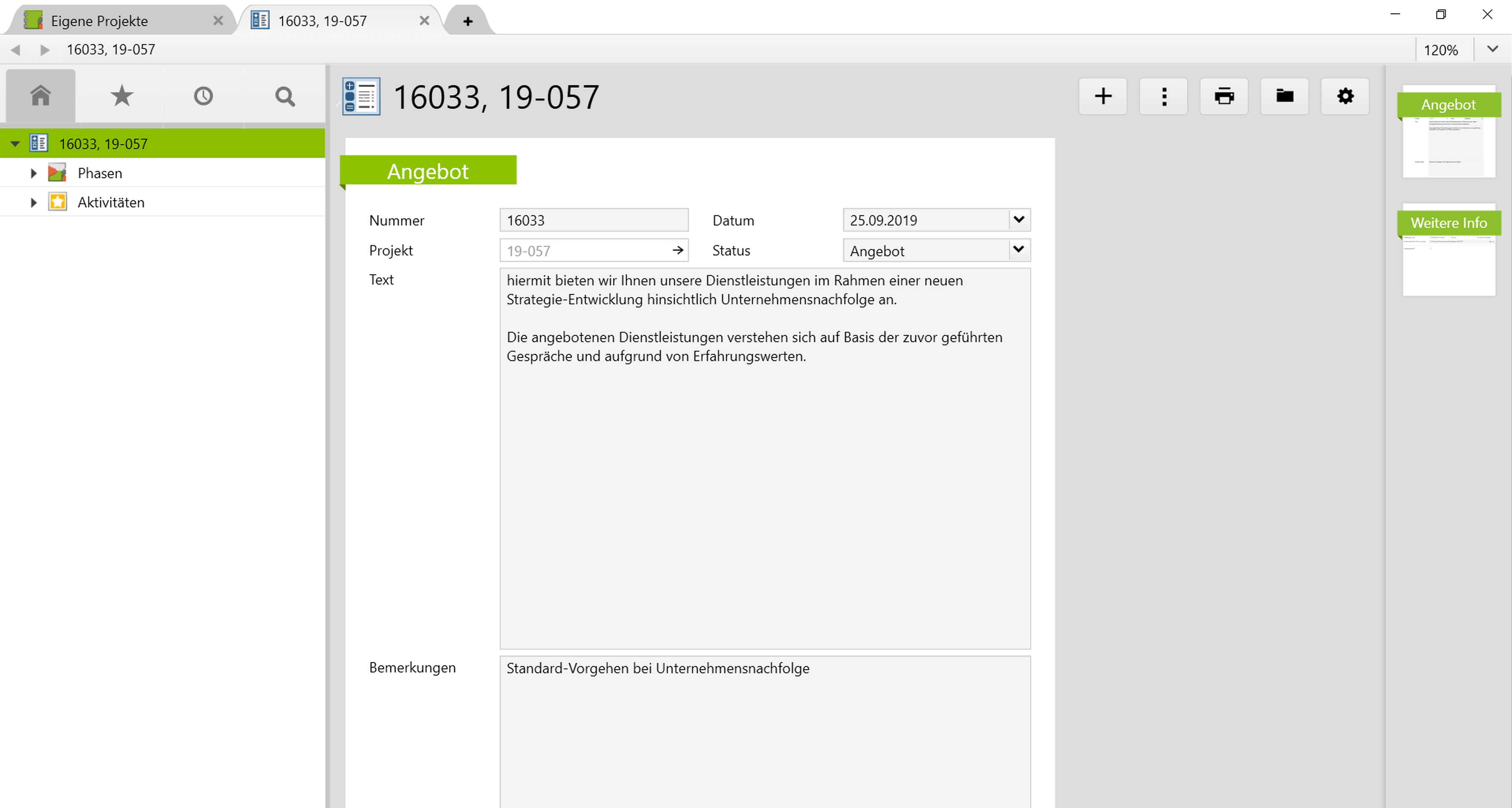This screenshot has width=1512, height=808.
Task: Open the zoom level dropdown
Action: pos(1493,49)
